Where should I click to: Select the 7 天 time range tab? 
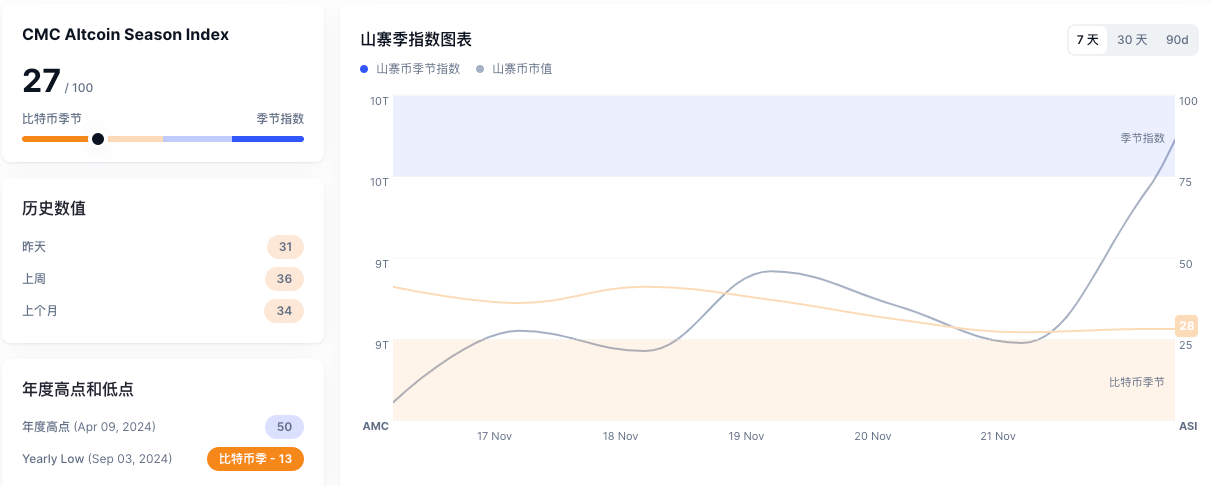pyautogui.click(x=1087, y=40)
